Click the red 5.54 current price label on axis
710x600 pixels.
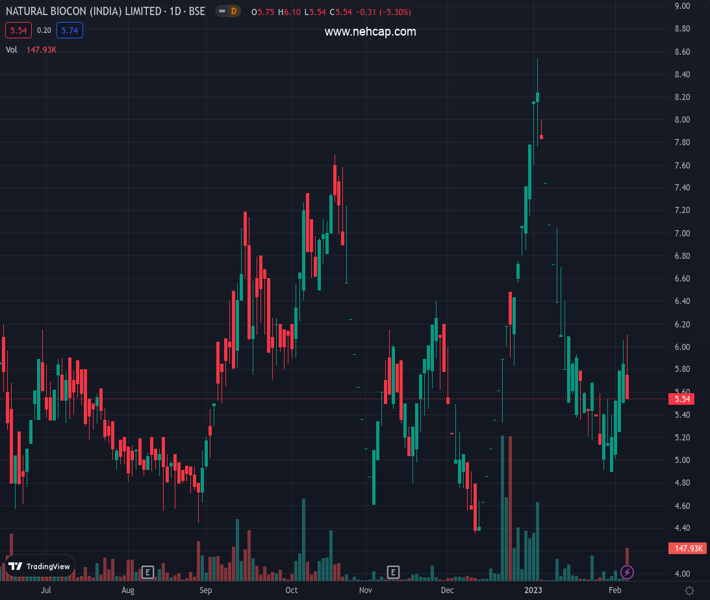point(683,399)
